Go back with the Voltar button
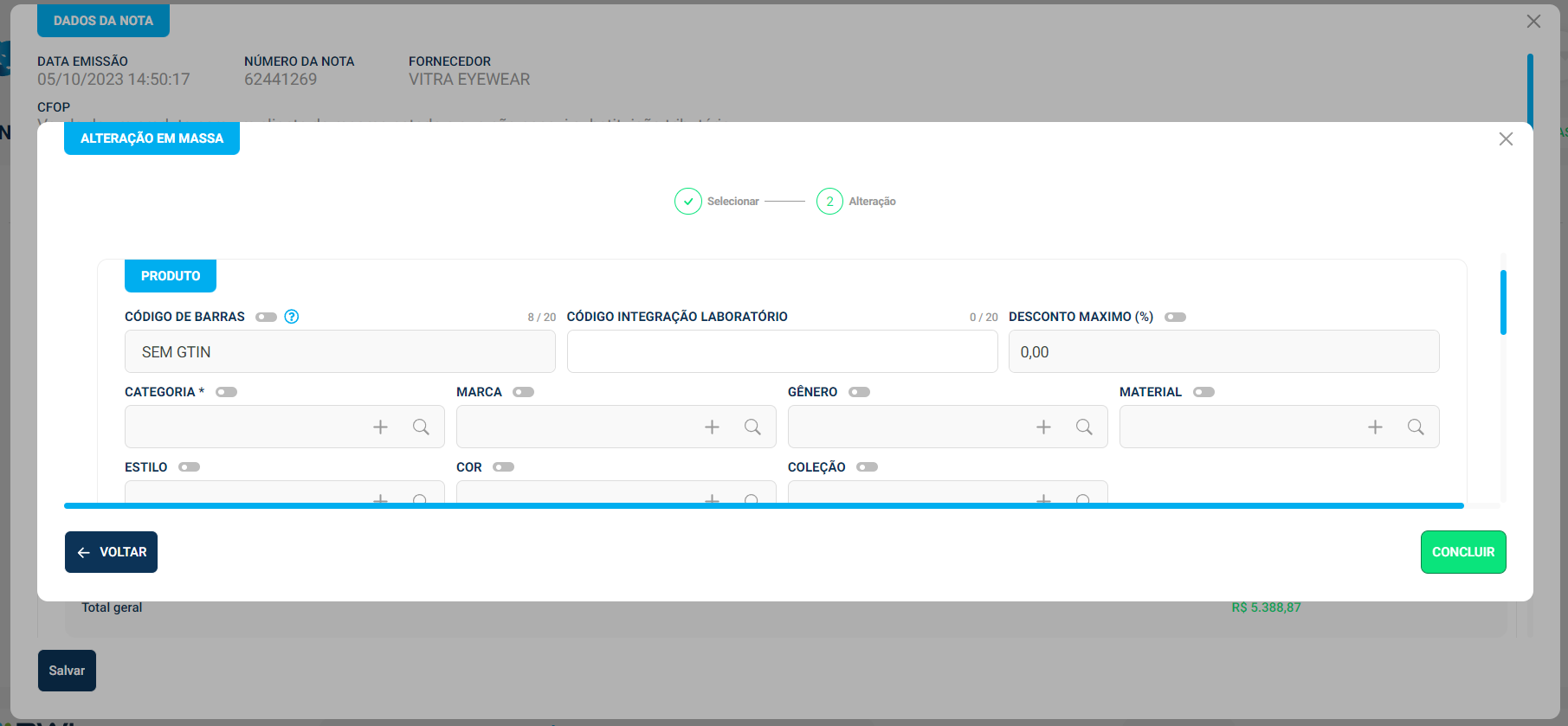Viewport: 1568px width, 726px height. [x=111, y=552]
